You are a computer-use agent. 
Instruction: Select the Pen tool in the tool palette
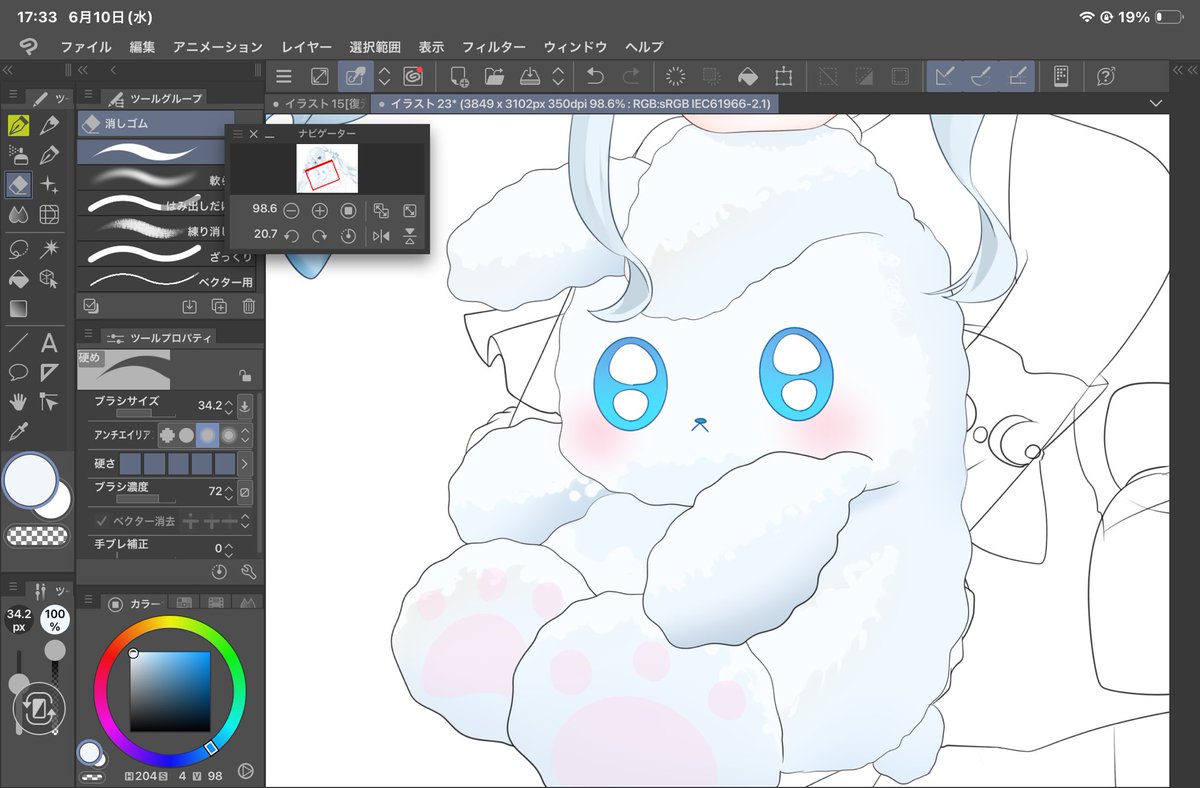(x=18, y=126)
